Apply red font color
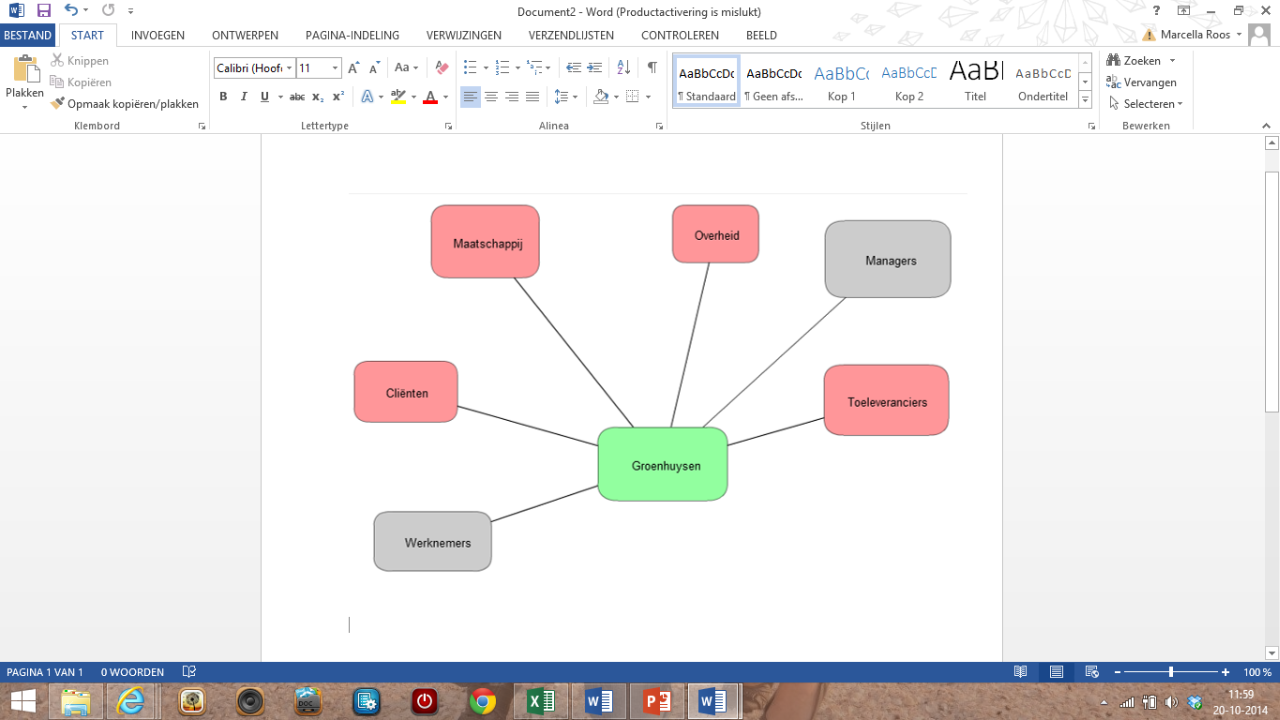This screenshot has width=1280, height=720. coord(430,97)
